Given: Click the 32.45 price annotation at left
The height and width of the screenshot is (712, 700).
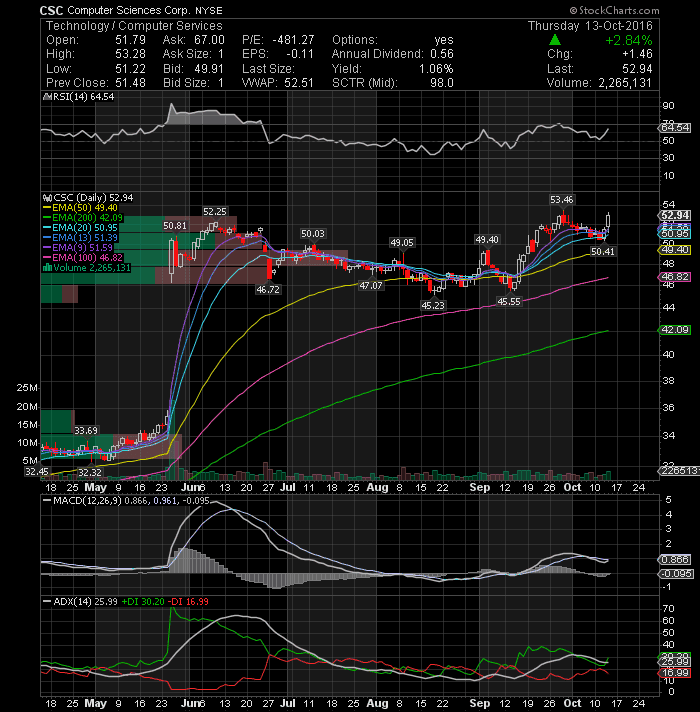Looking at the screenshot, I should tap(37, 472).
